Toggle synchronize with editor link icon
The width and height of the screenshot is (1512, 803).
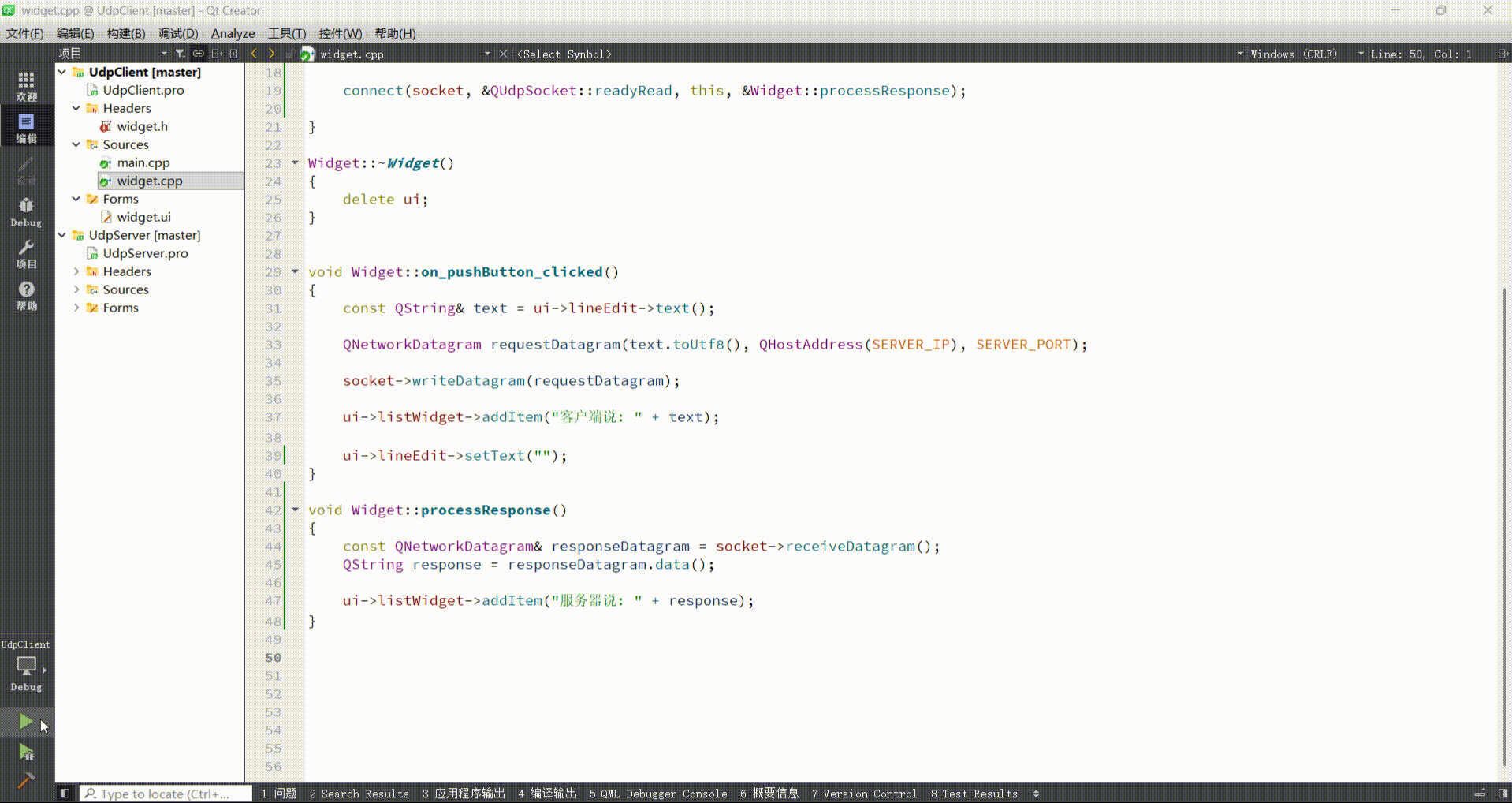(x=199, y=54)
